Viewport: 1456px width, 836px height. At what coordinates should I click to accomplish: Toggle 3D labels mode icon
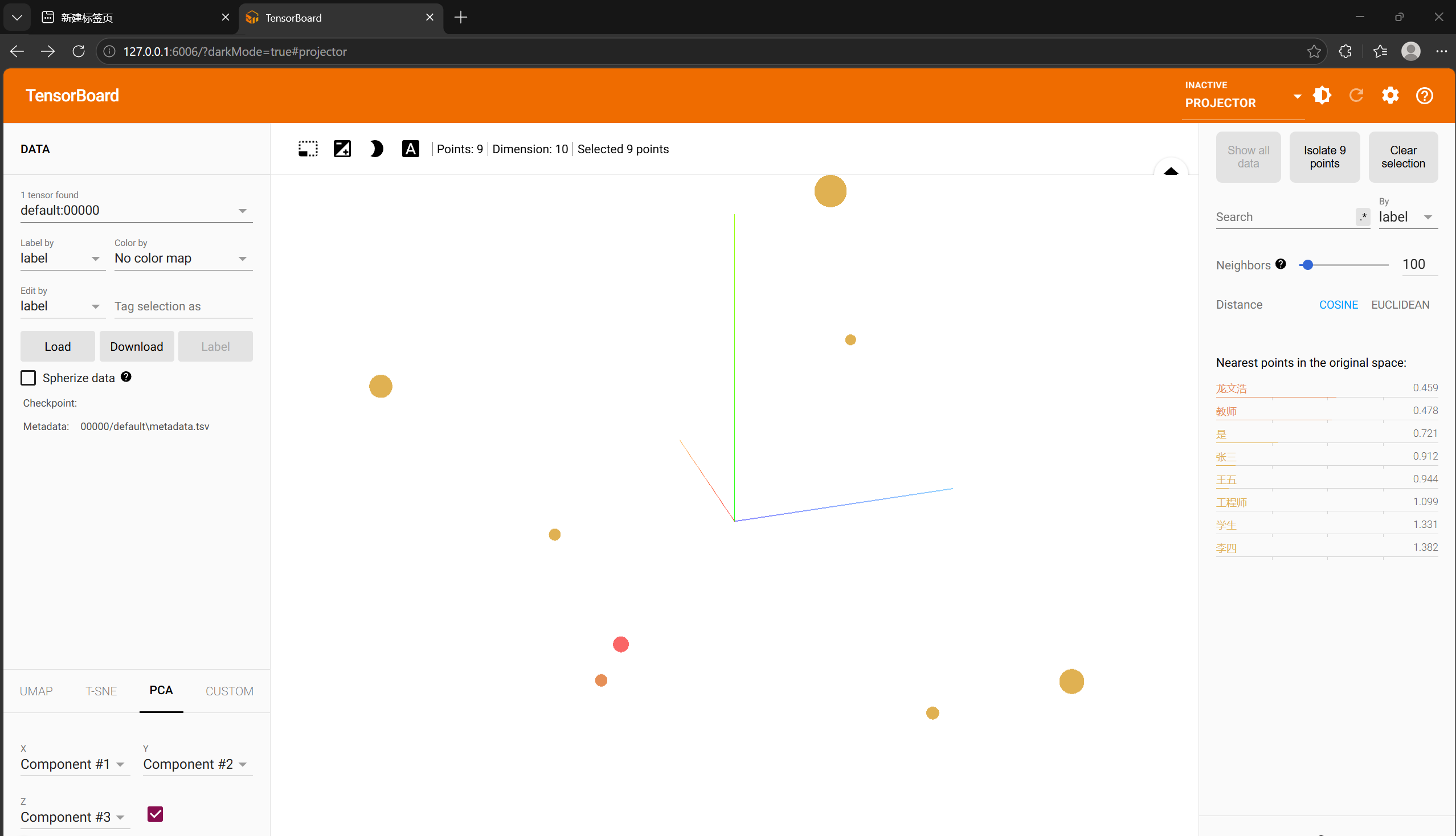point(410,149)
